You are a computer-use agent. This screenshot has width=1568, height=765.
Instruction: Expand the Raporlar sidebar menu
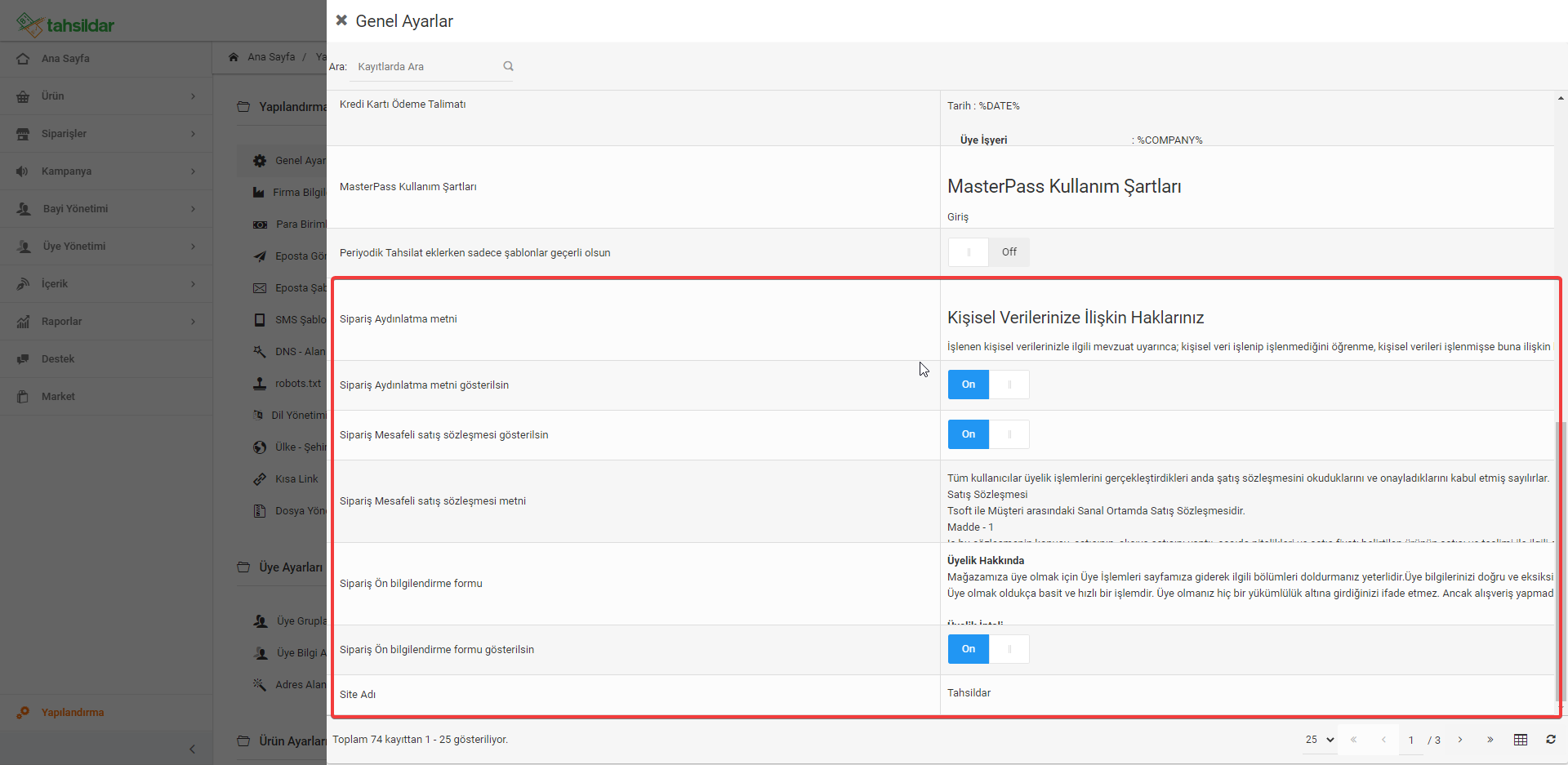click(106, 322)
